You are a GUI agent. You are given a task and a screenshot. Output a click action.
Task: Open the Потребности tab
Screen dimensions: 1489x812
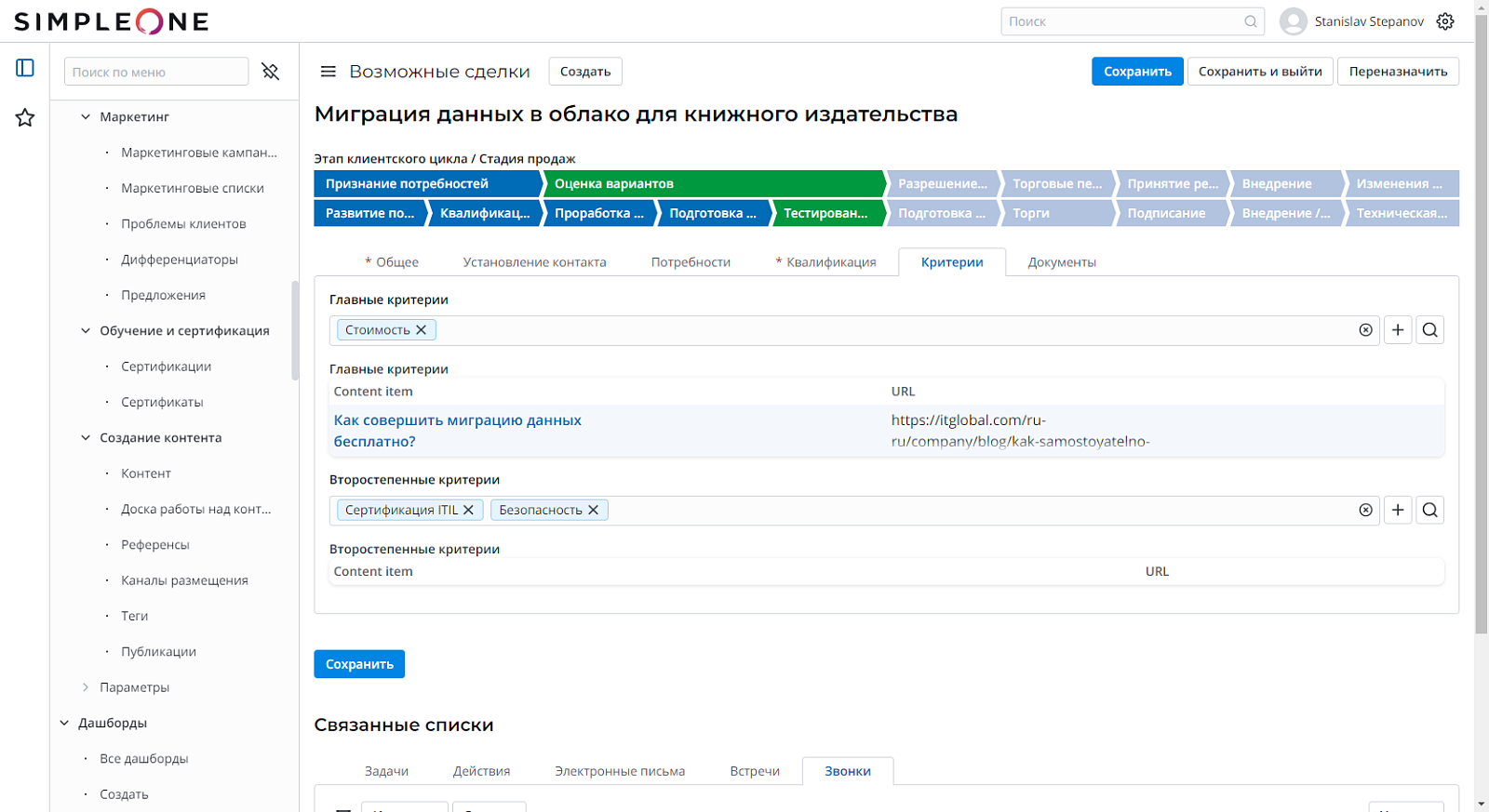pos(691,262)
